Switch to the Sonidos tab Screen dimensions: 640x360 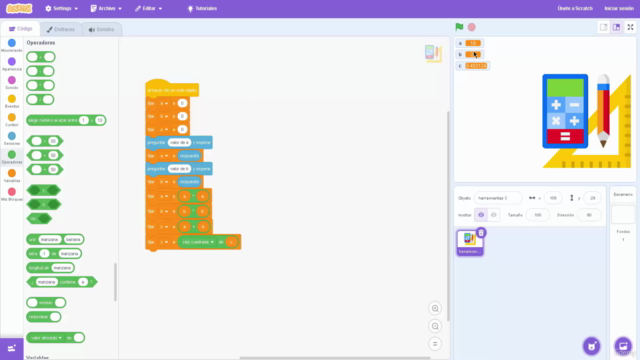click(101, 29)
